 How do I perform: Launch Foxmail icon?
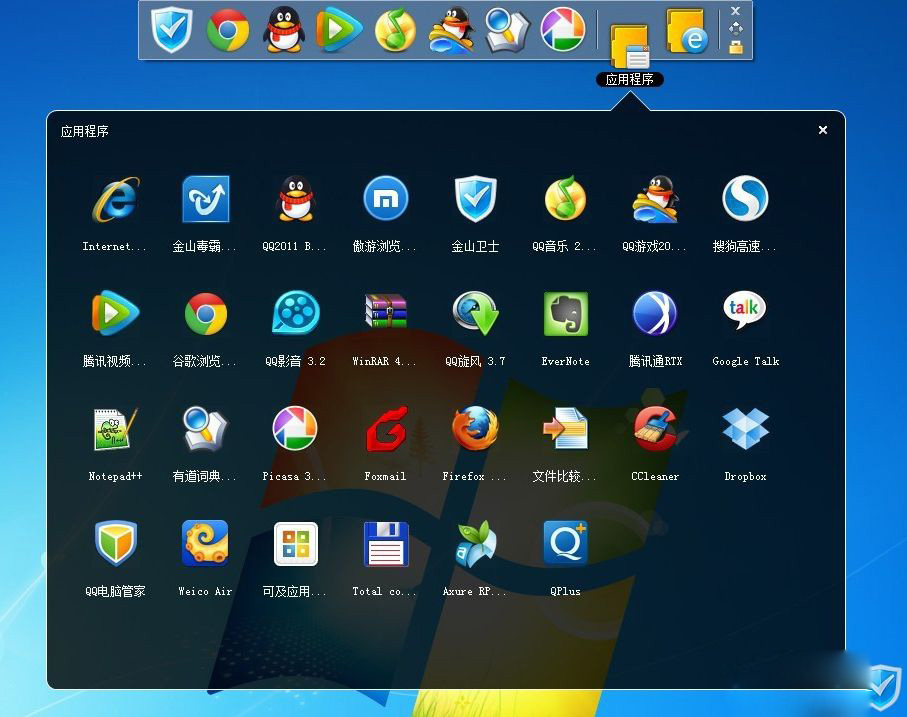(386, 429)
